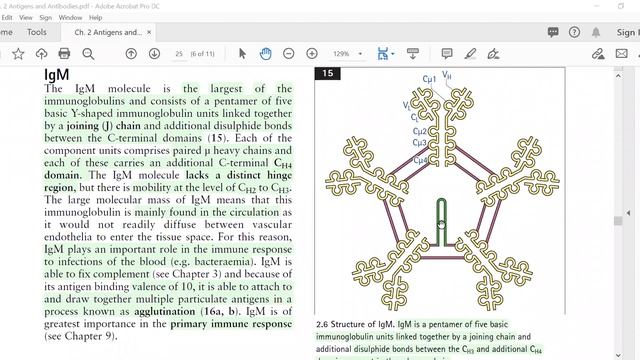Viewport: 640px width, 360px height.
Task: Click the share link icon
Action: tap(598, 53)
